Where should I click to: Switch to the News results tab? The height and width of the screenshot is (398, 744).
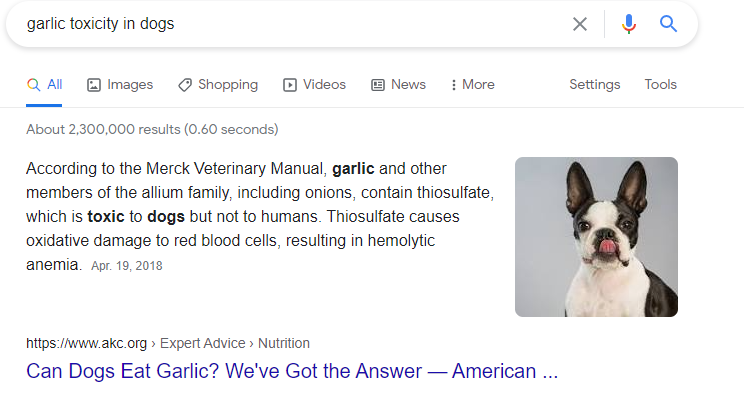[x=399, y=84]
